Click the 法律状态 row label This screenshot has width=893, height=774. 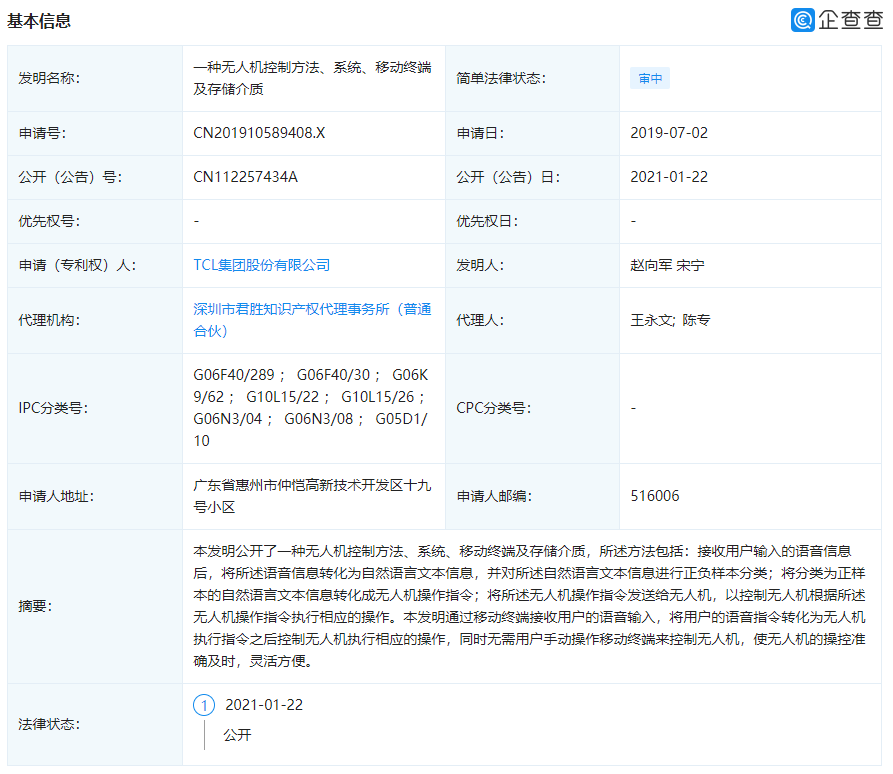tap(49, 723)
